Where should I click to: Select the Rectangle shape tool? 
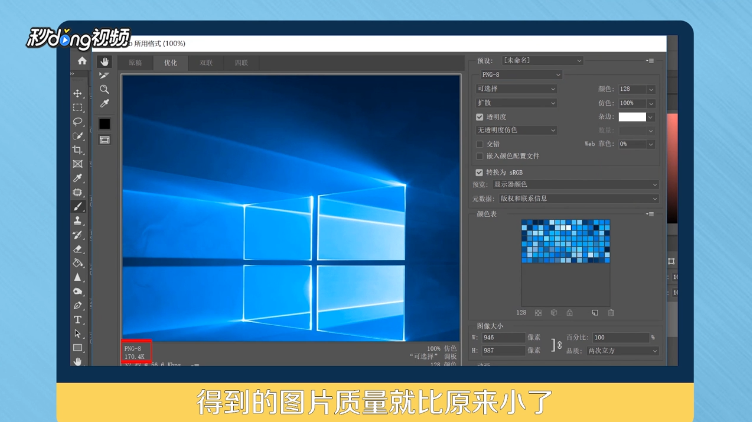pyautogui.click(x=77, y=348)
